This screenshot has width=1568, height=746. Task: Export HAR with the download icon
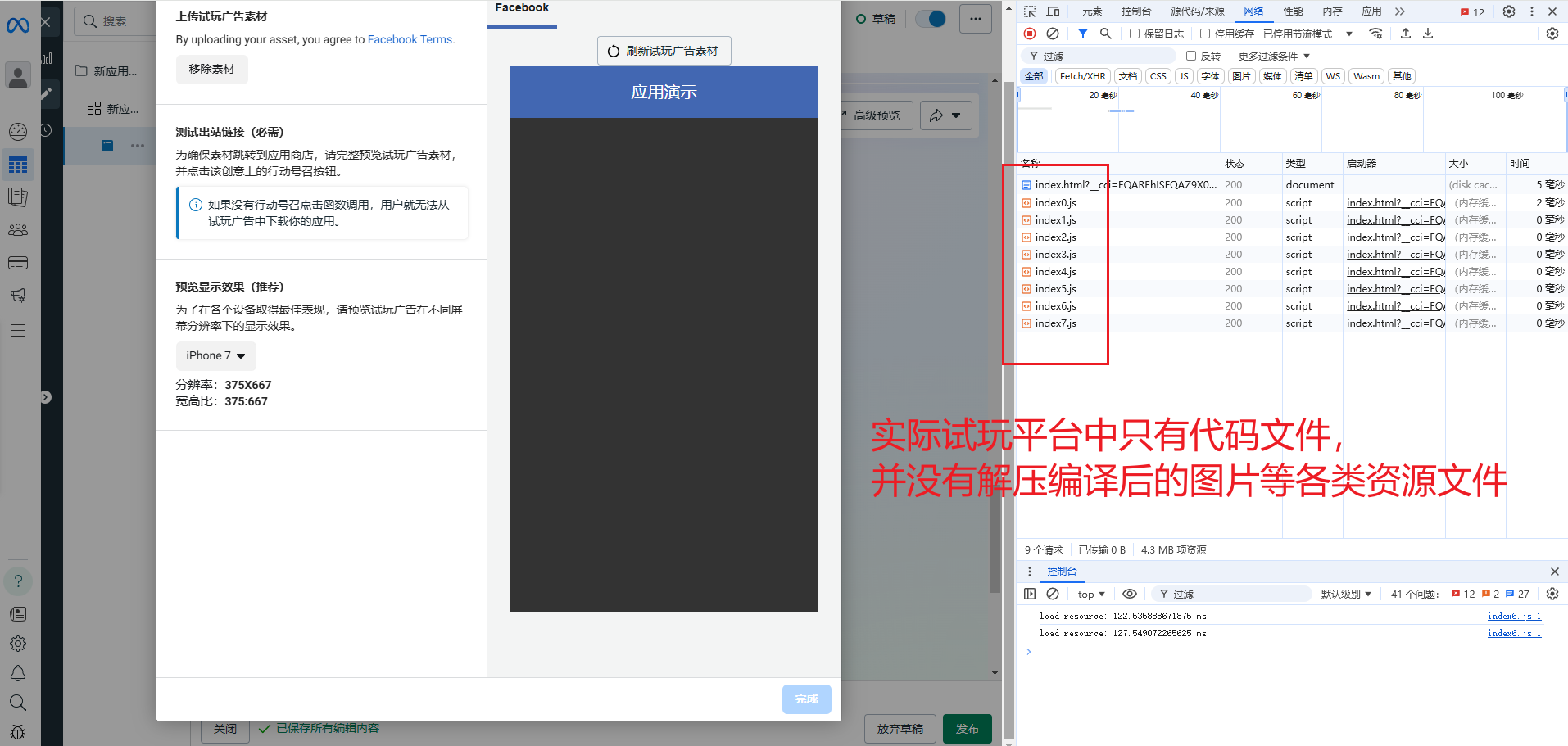click(x=1428, y=34)
